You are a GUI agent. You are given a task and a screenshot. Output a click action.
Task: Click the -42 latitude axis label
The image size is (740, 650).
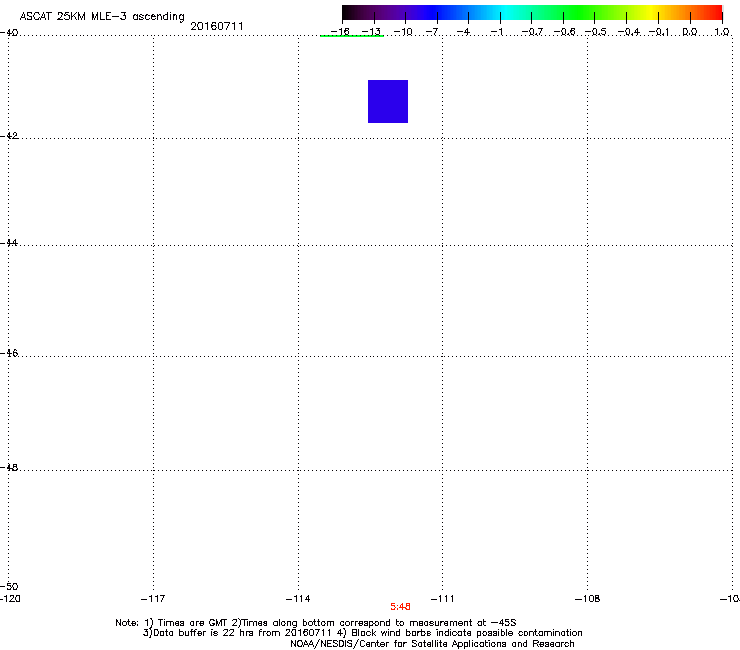tap(9, 135)
